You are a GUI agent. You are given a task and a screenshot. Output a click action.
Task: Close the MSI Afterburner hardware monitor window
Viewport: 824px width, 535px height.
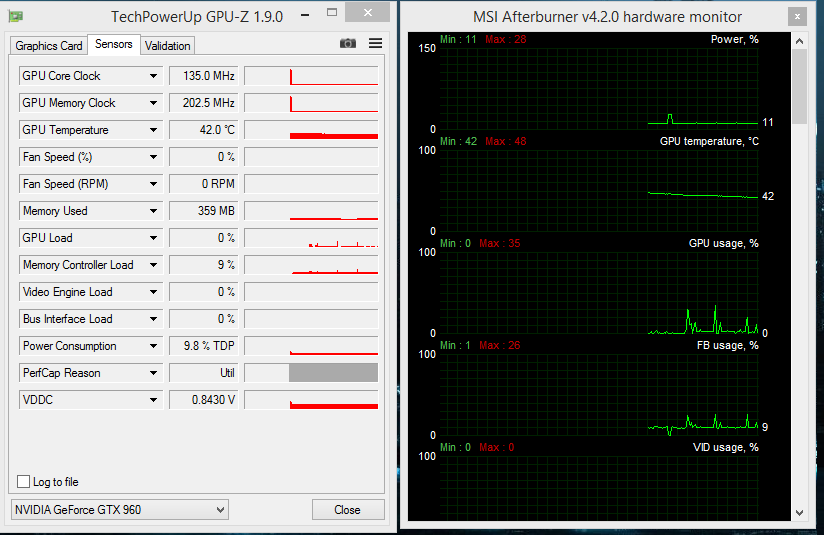coord(797,17)
